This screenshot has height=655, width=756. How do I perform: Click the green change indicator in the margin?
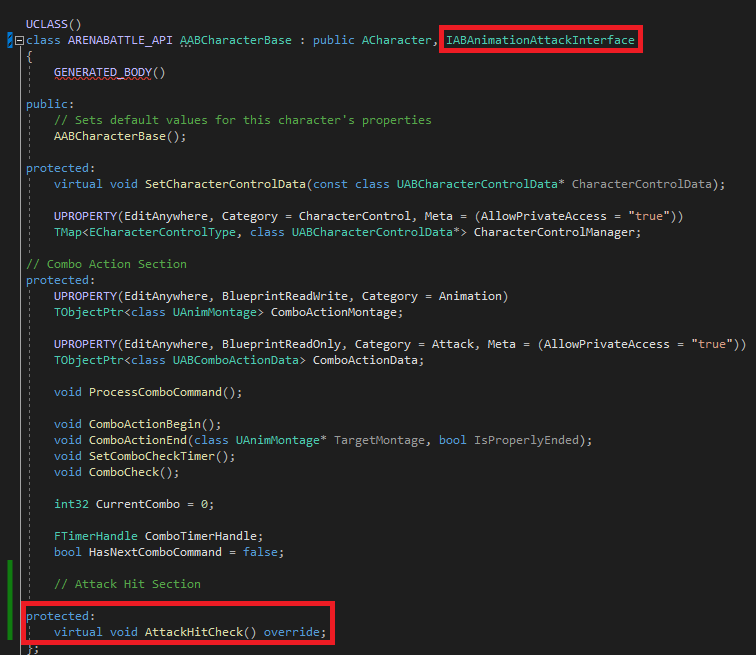point(10,600)
